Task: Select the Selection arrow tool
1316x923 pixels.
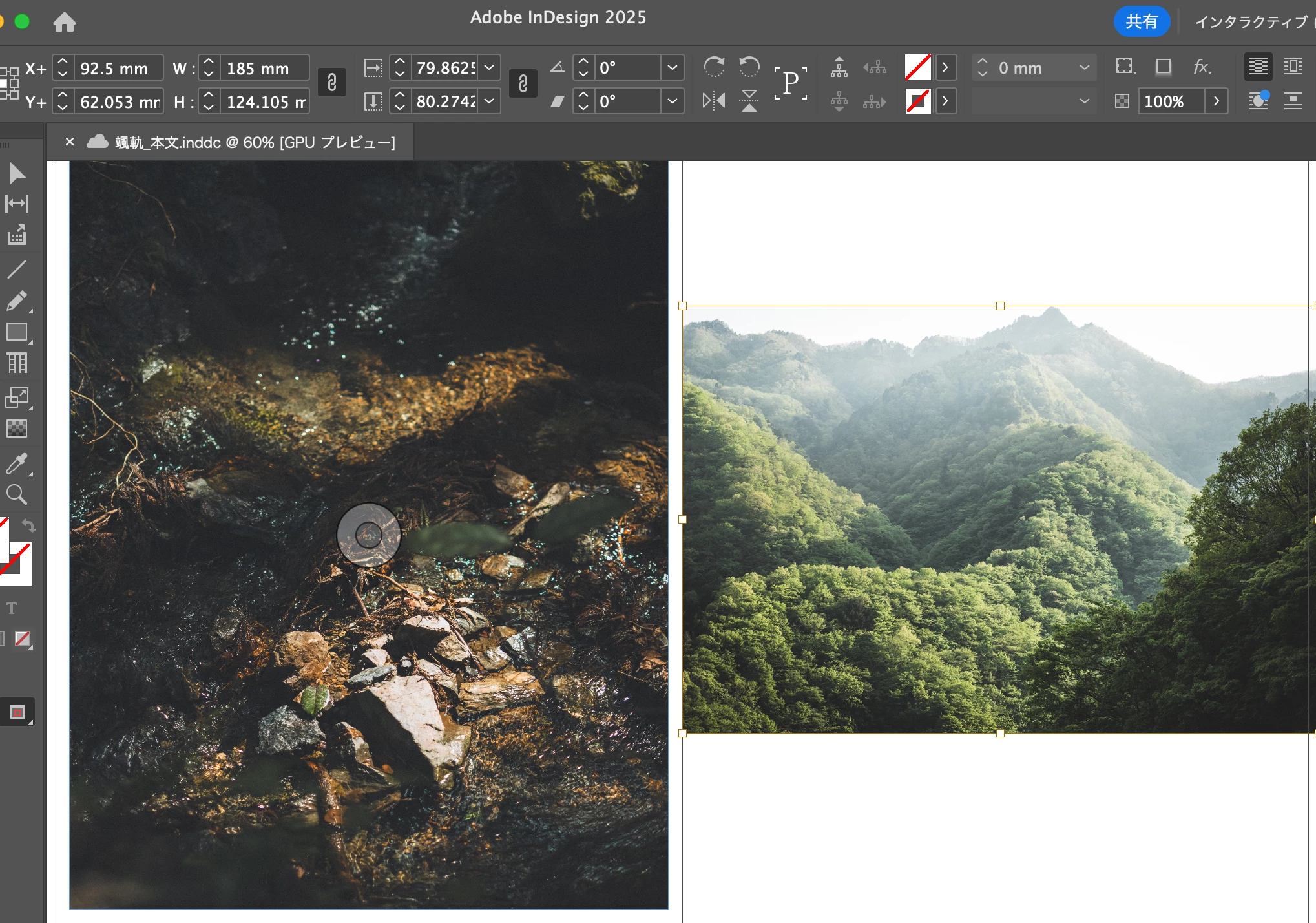Action: tap(17, 173)
